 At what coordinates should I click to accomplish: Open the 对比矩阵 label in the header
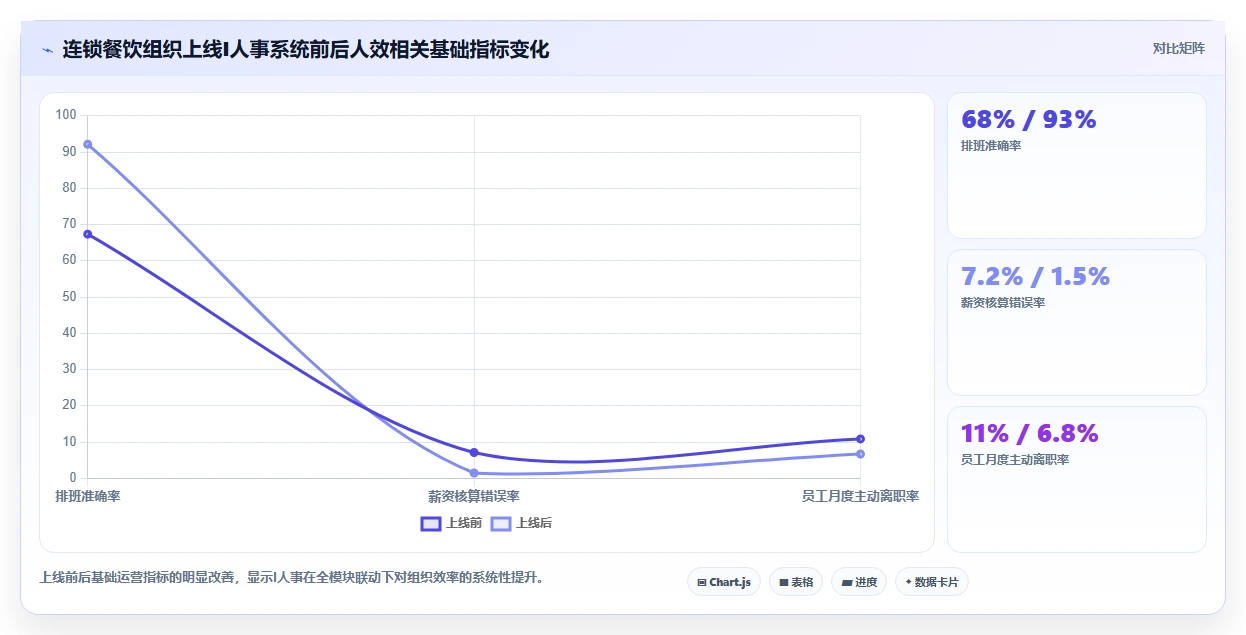[x=1178, y=48]
